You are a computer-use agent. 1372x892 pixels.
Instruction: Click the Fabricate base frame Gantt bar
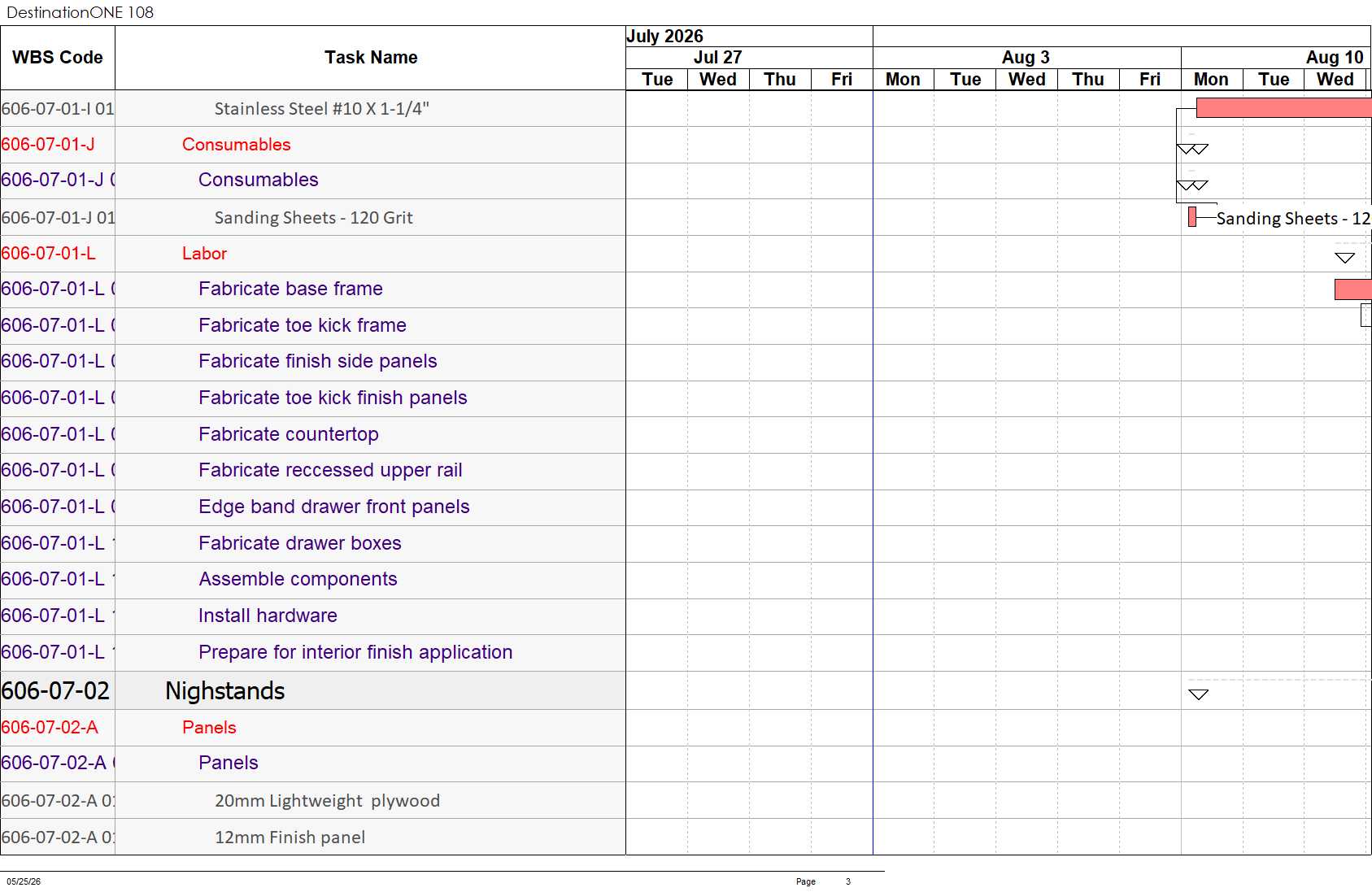(x=1352, y=289)
